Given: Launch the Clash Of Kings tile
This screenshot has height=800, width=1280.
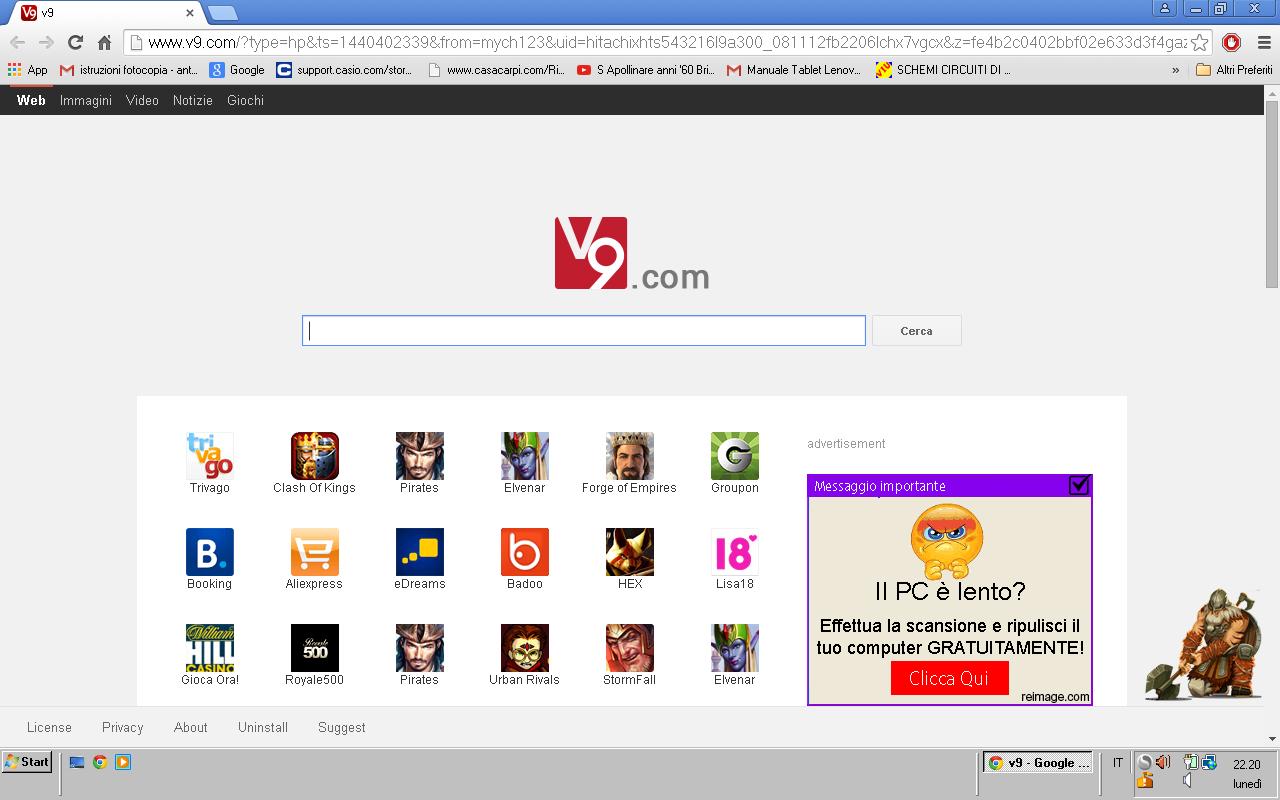Looking at the screenshot, I should click(x=314, y=456).
